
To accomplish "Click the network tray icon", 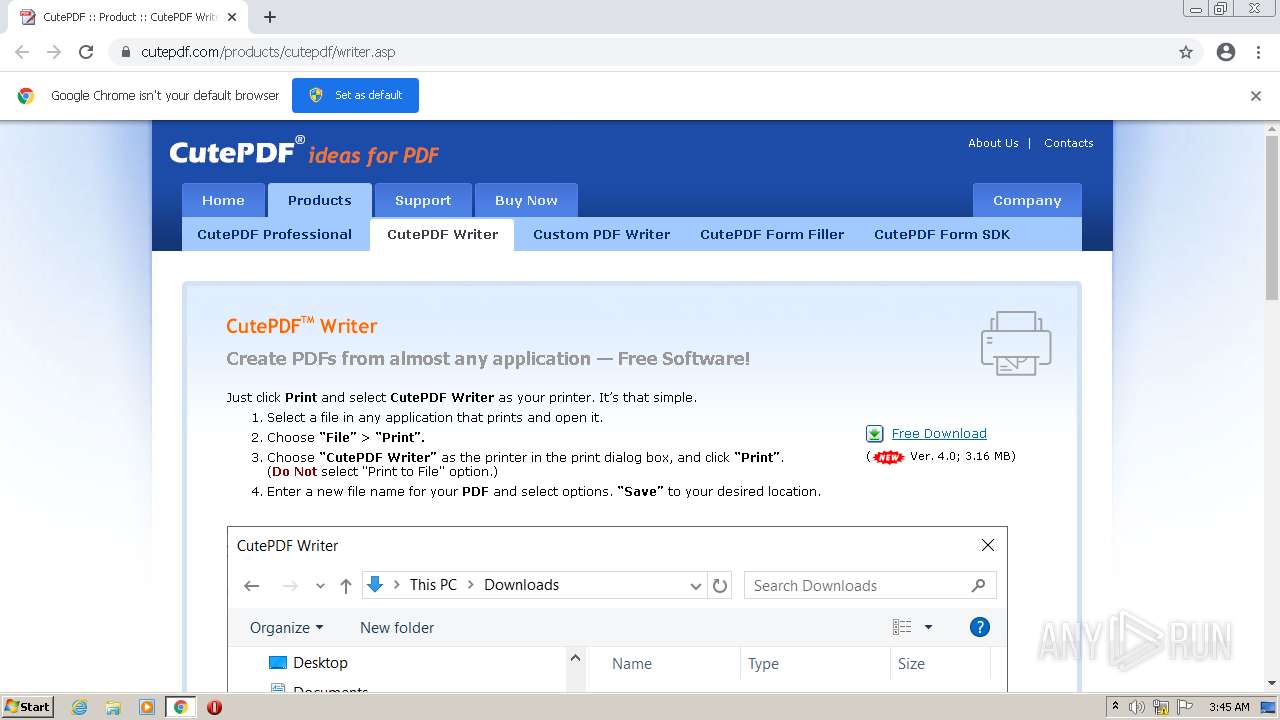I will coord(1161,707).
